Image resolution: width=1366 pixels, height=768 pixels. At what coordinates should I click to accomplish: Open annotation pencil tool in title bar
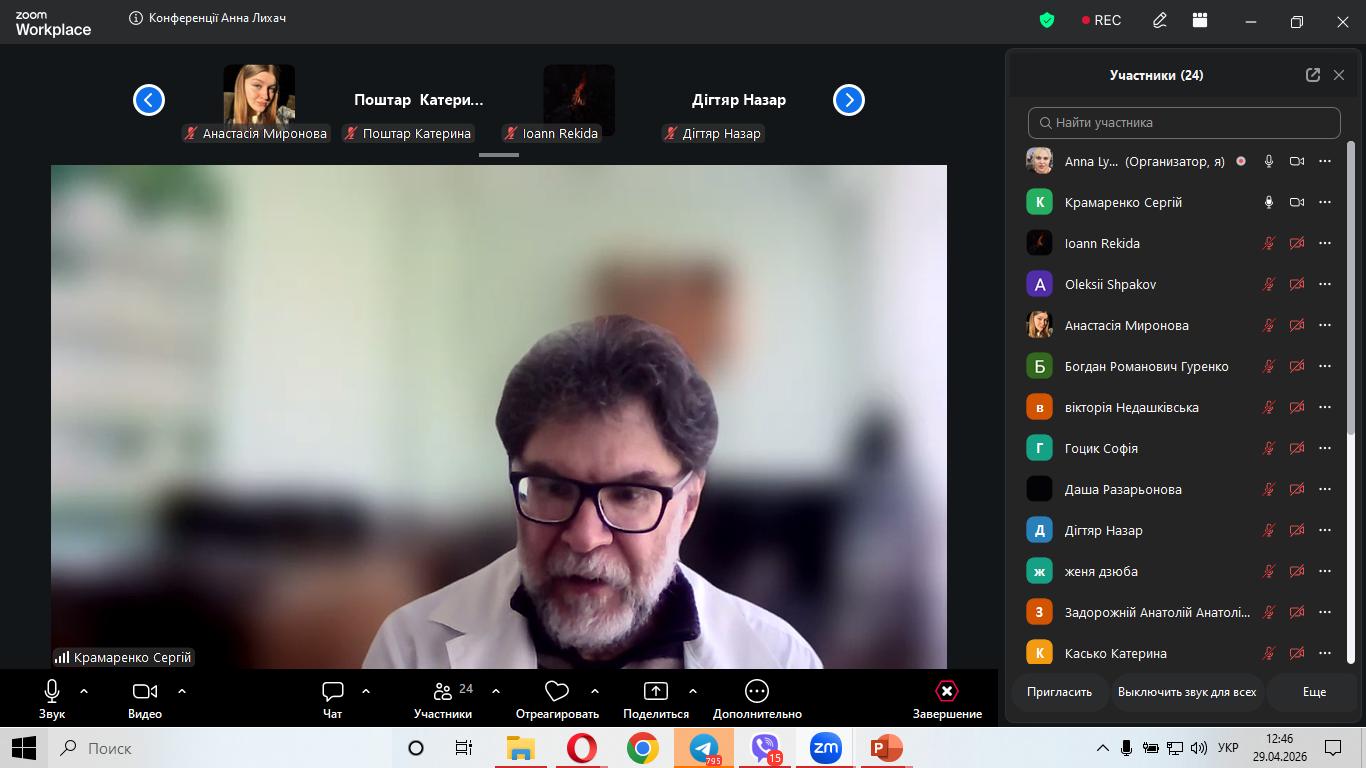click(1160, 20)
